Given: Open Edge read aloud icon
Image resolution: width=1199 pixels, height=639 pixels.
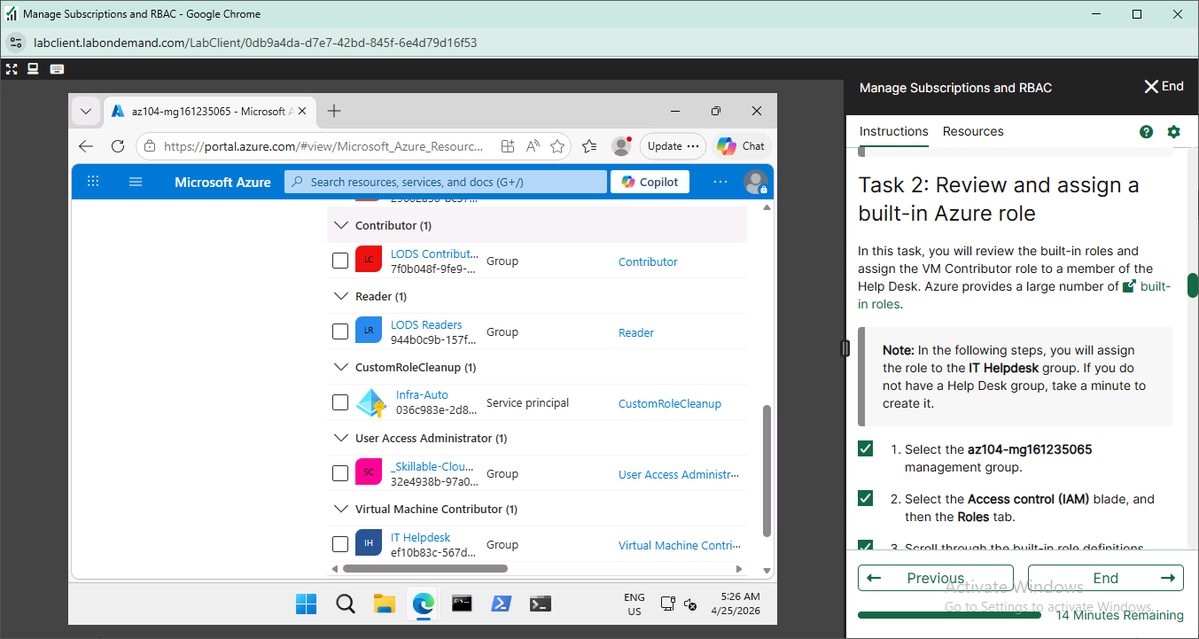Looking at the screenshot, I should click(533, 146).
